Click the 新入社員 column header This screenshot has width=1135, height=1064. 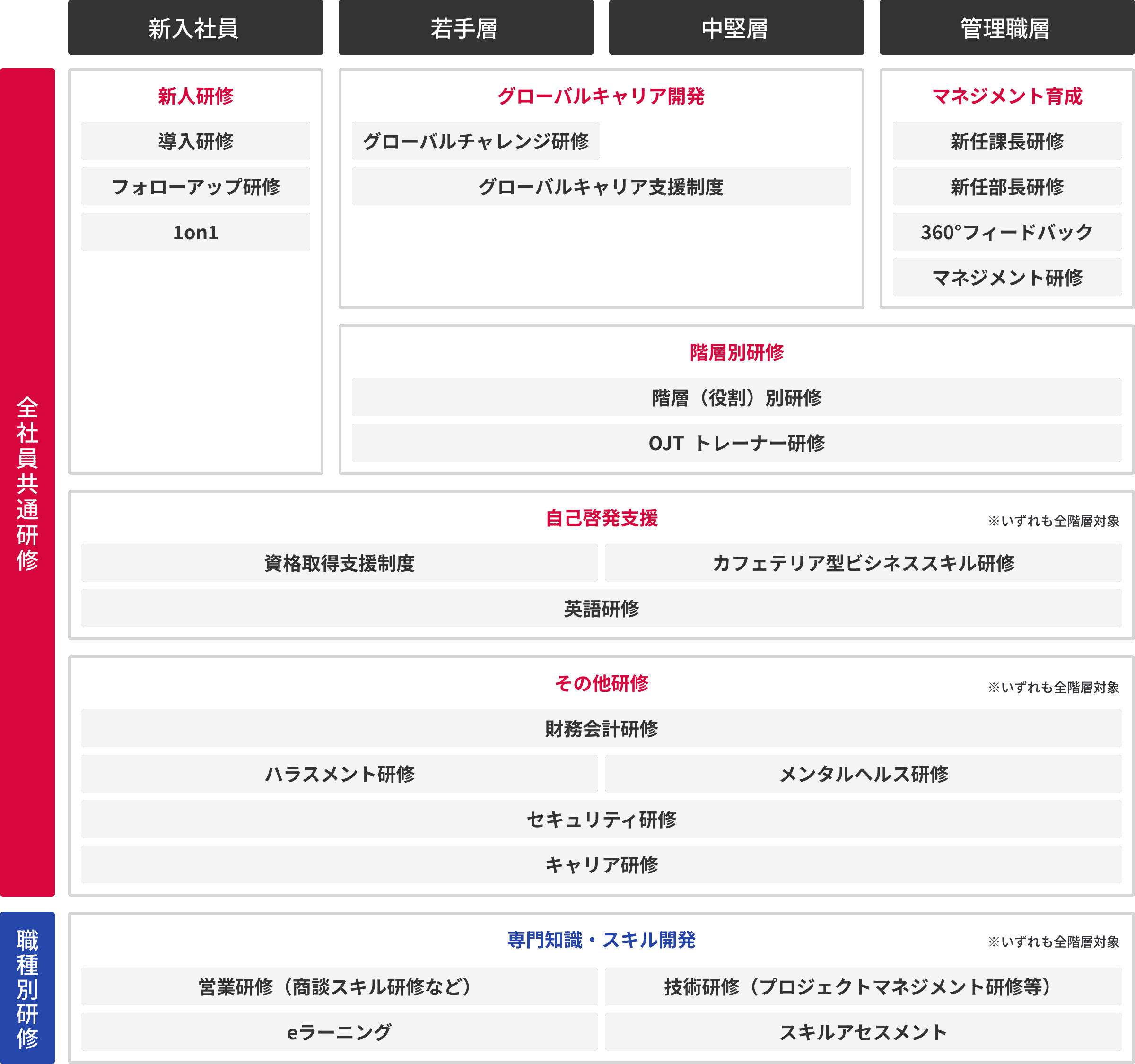[195, 27]
